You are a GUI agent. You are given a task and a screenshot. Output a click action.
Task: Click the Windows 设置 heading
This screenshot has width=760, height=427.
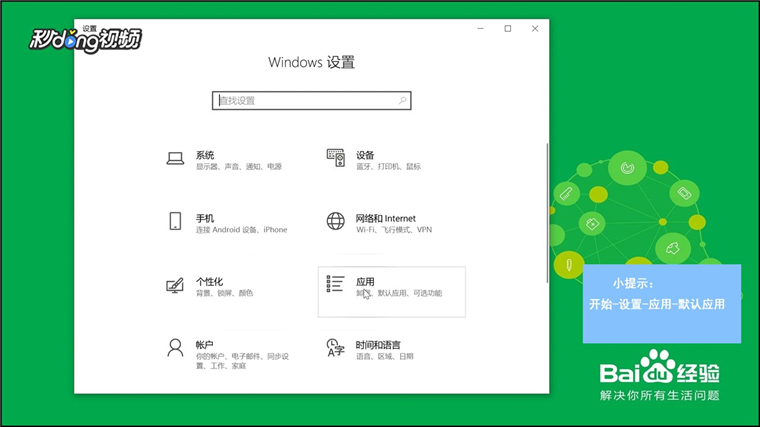(x=312, y=62)
